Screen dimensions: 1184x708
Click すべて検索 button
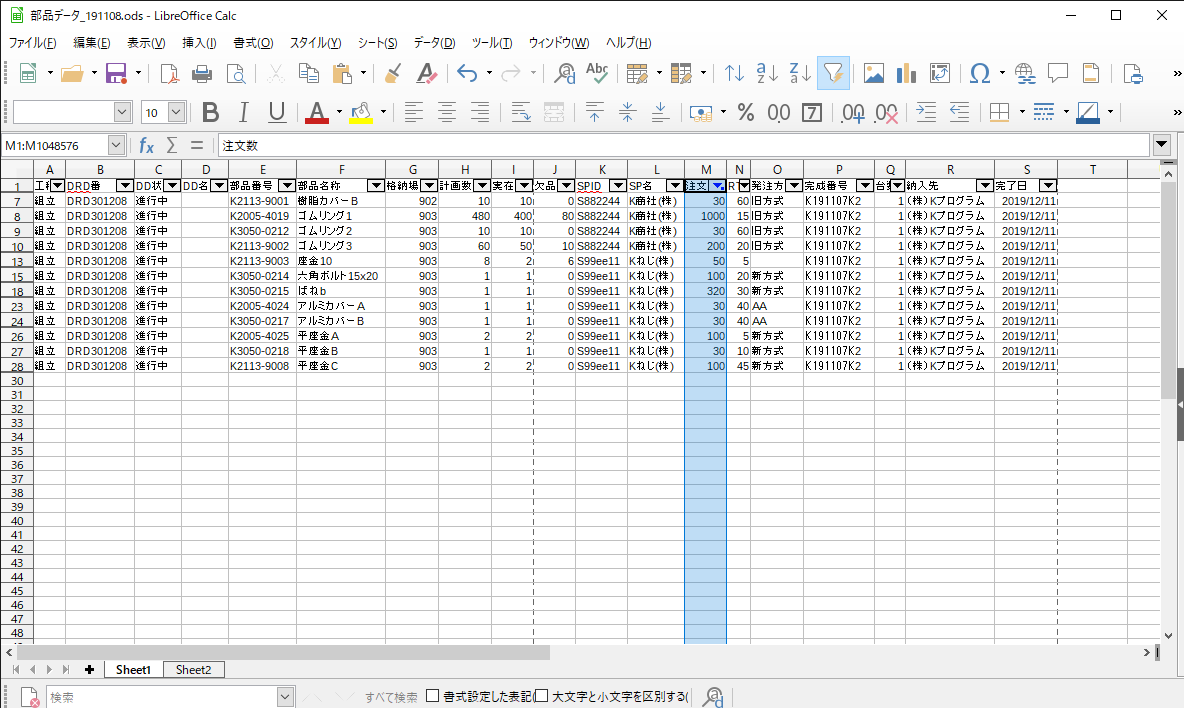point(391,697)
